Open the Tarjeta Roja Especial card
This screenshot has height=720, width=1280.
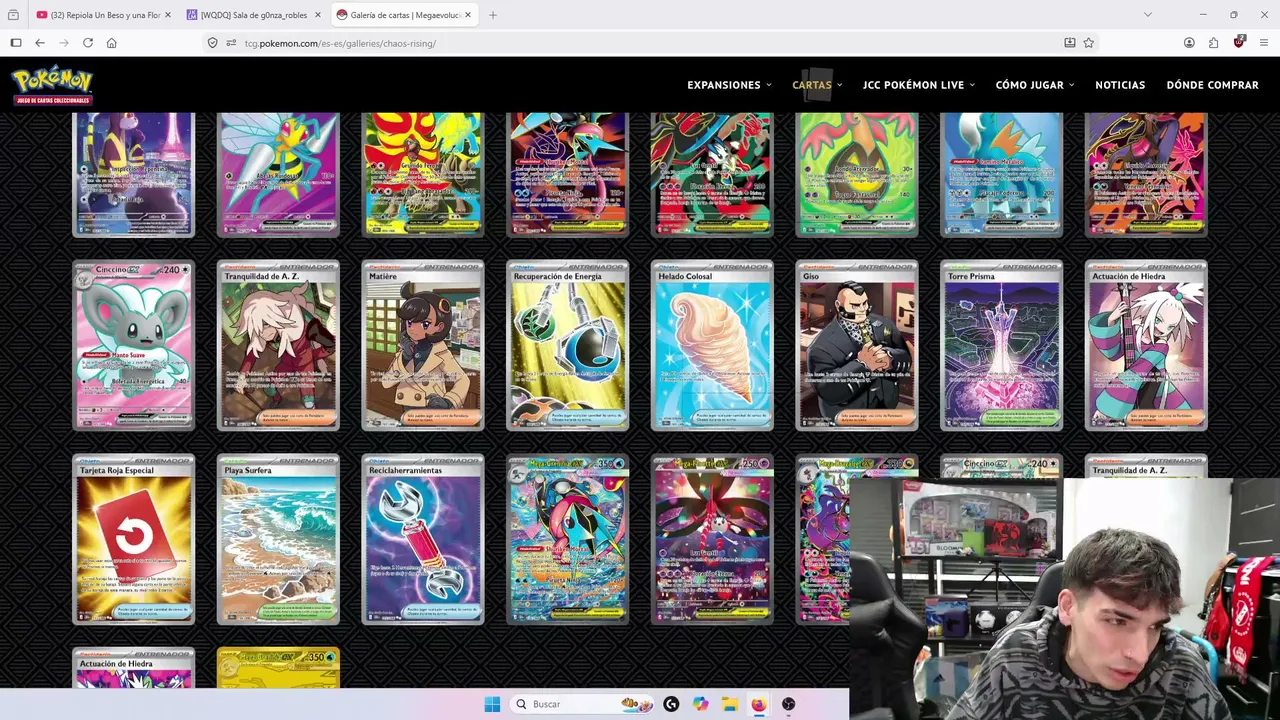(x=134, y=540)
